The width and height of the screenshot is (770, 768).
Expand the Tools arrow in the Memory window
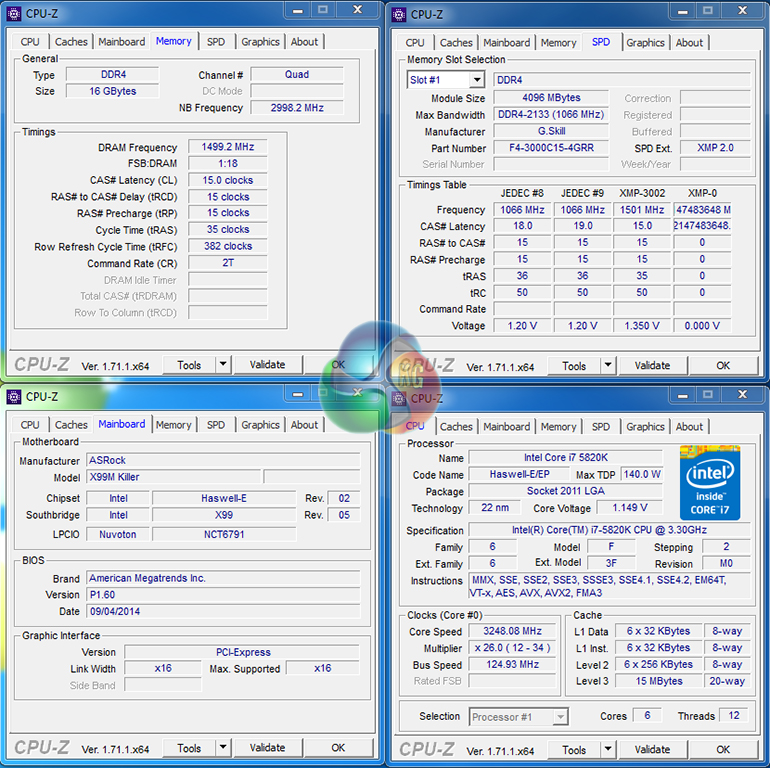[223, 365]
